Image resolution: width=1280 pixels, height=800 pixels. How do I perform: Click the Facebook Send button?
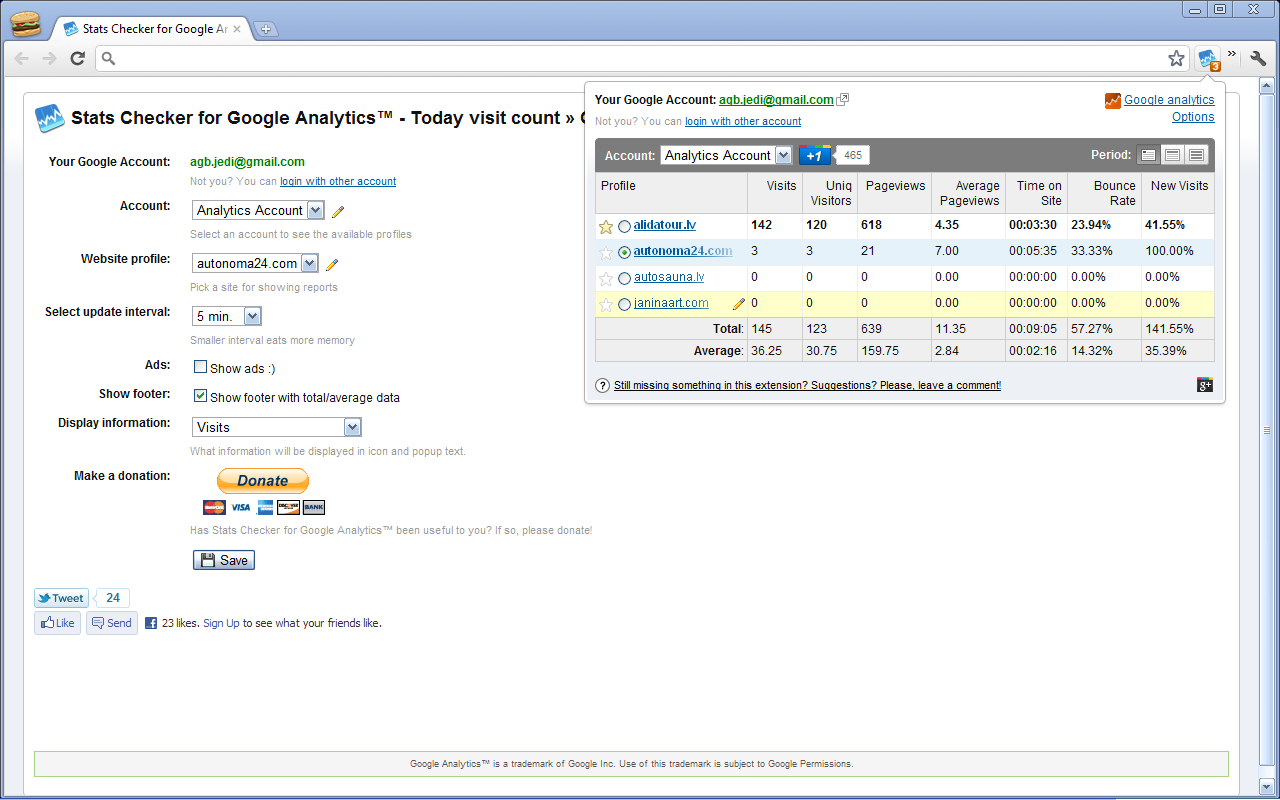[x=112, y=623]
